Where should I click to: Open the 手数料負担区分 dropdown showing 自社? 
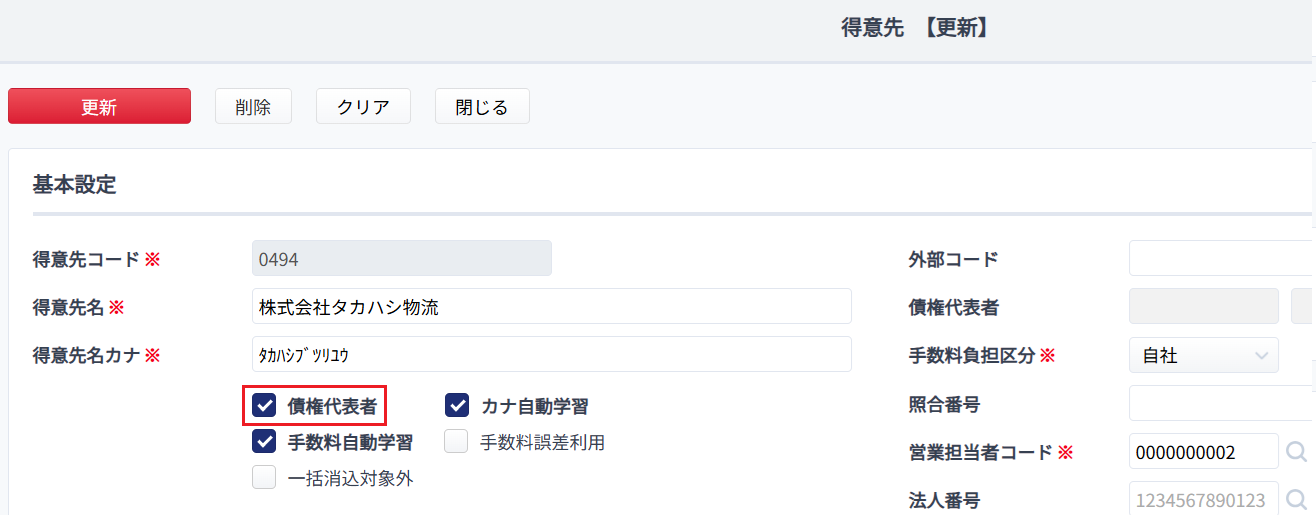coord(1204,355)
